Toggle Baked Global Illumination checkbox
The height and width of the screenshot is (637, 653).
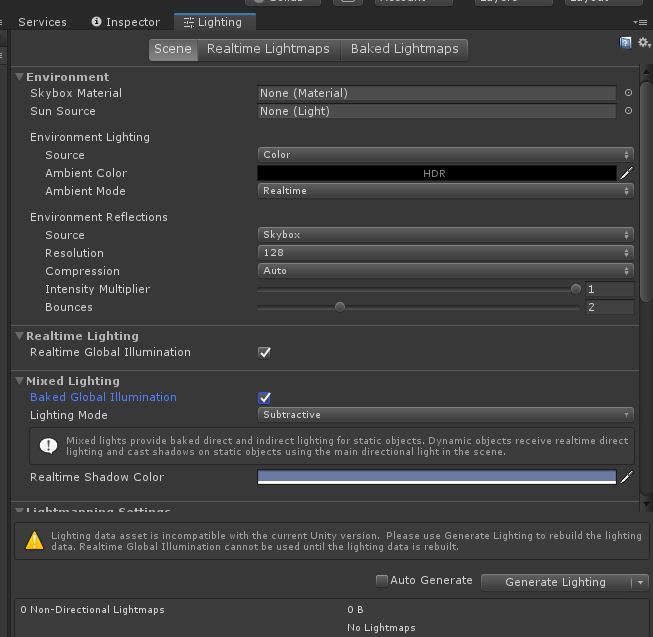click(264, 398)
